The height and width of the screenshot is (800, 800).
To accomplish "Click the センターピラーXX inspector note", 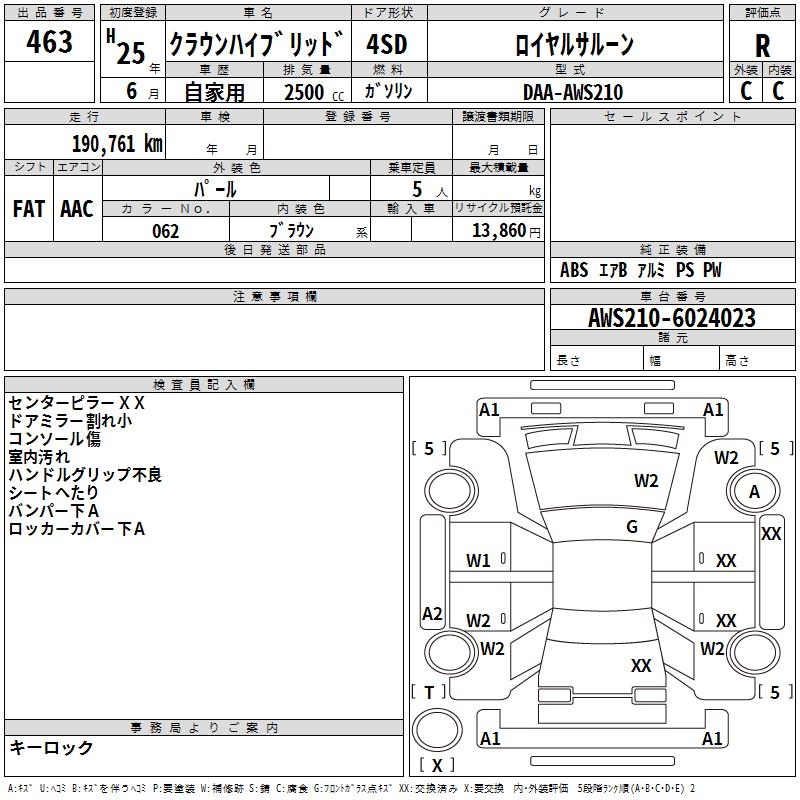I will pyautogui.click(x=77, y=403).
